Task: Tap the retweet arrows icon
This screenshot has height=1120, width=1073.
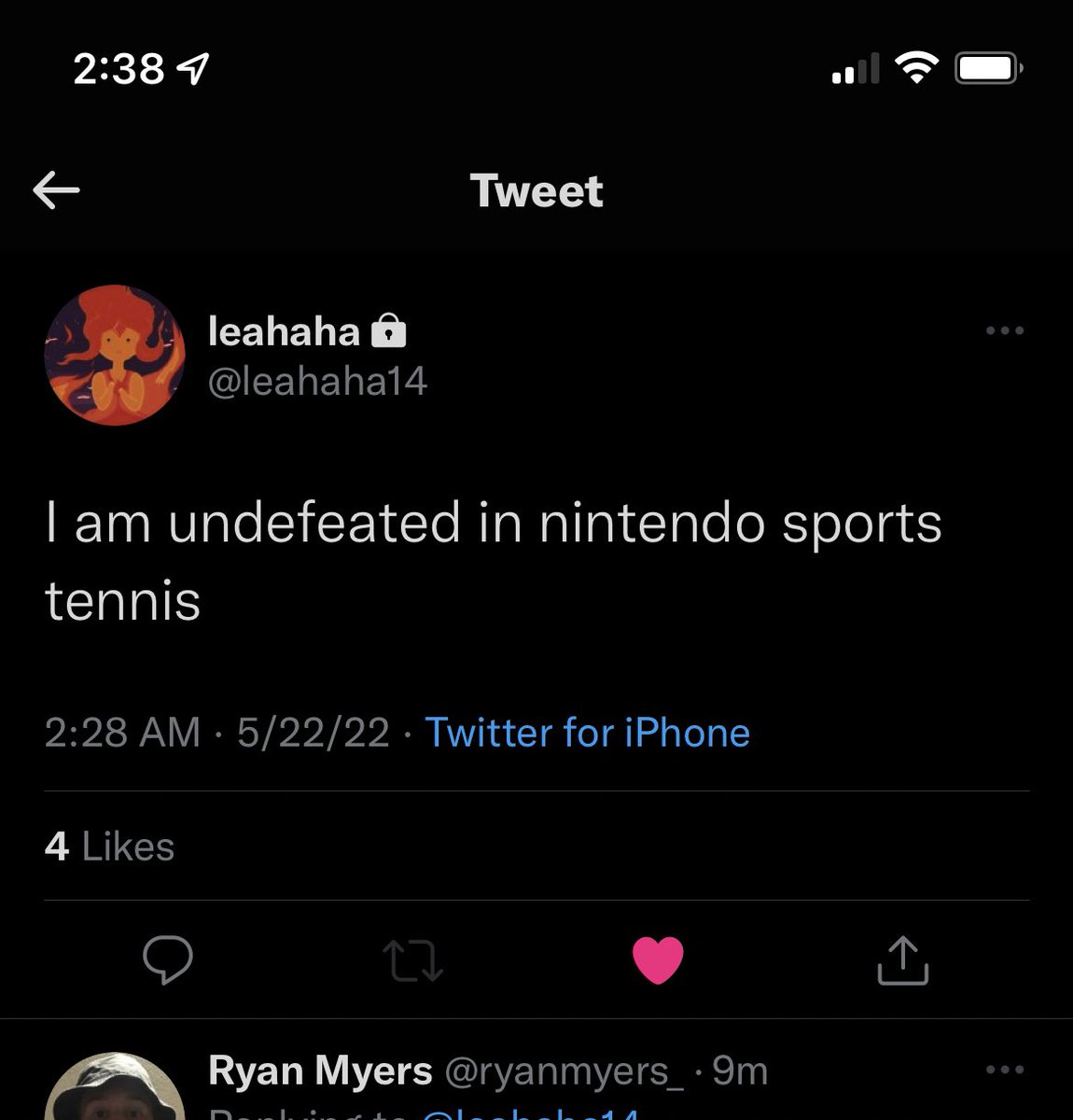Action: click(x=413, y=960)
